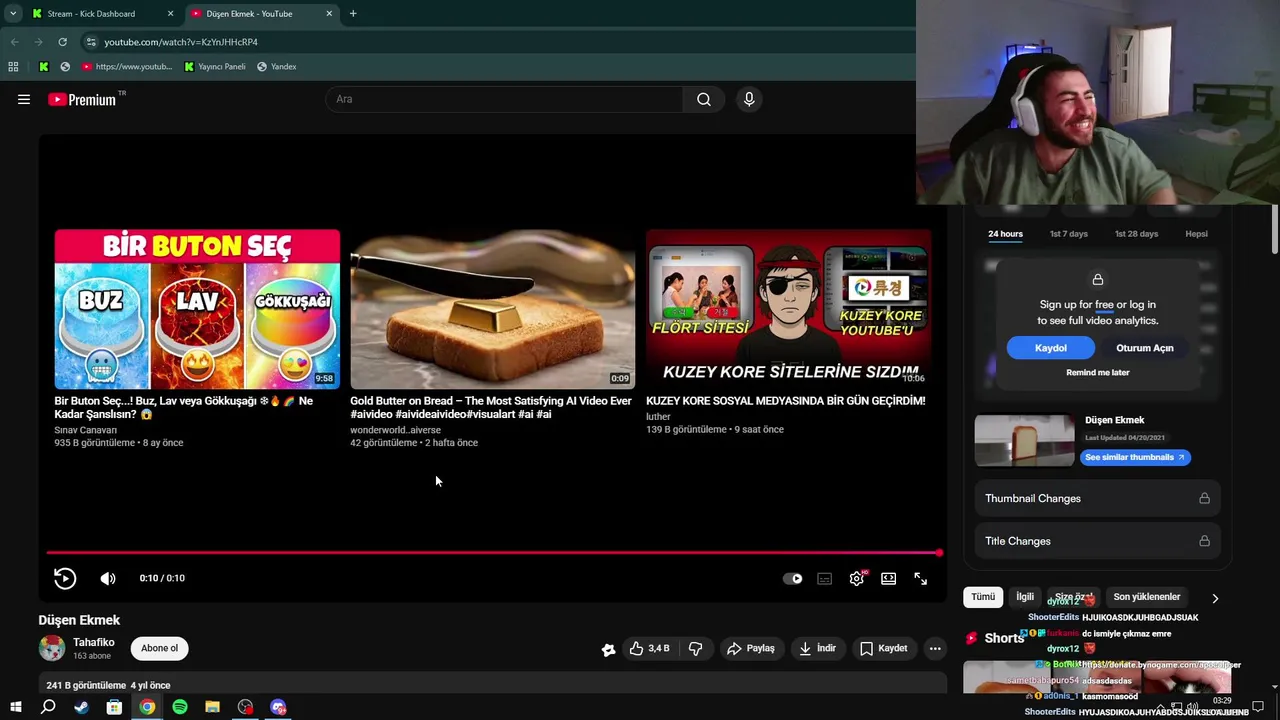Open the tab search dropdown arrow
The width and height of the screenshot is (1280, 720).
tap(13, 14)
